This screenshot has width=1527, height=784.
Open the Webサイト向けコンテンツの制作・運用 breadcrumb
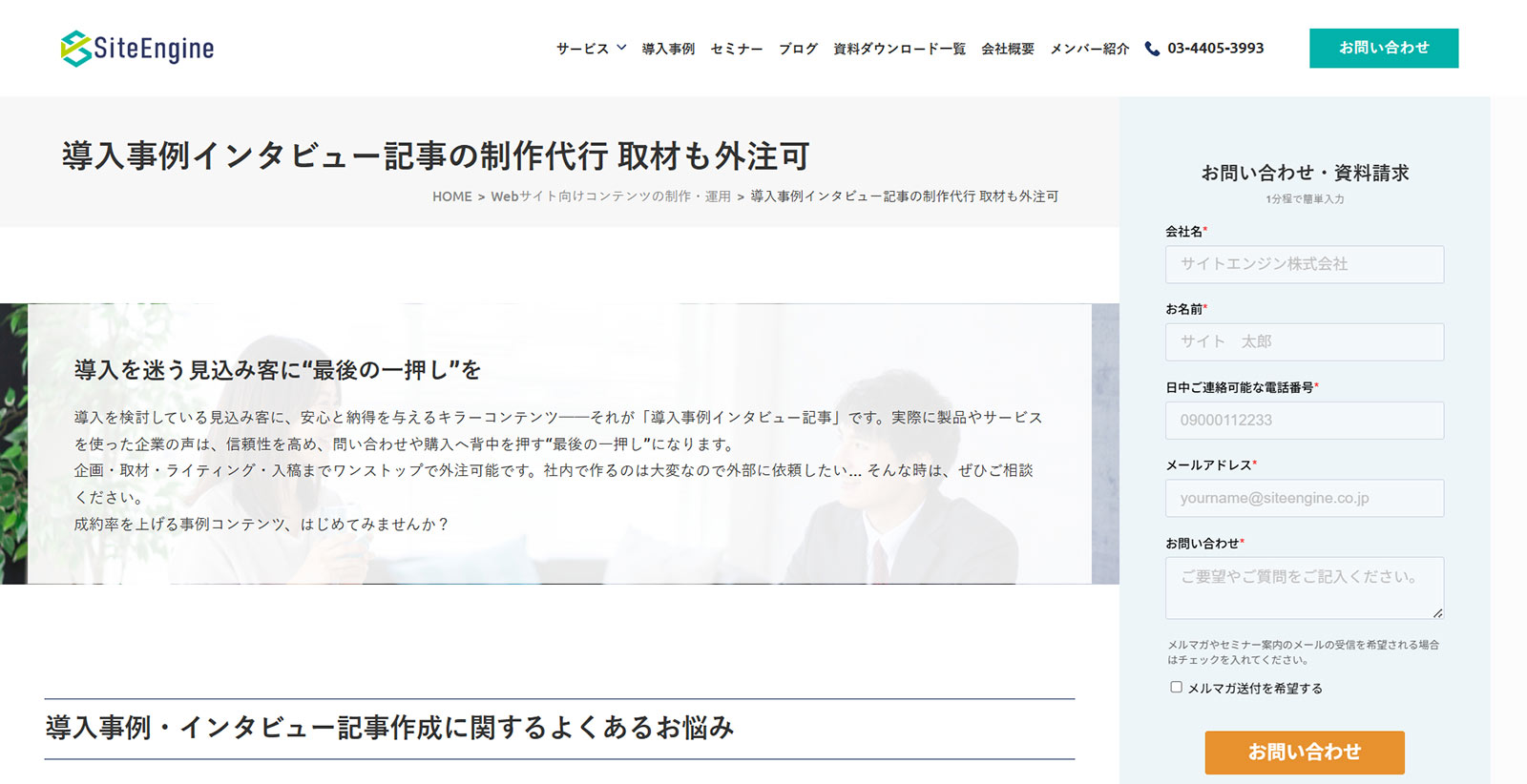click(x=611, y=196)
